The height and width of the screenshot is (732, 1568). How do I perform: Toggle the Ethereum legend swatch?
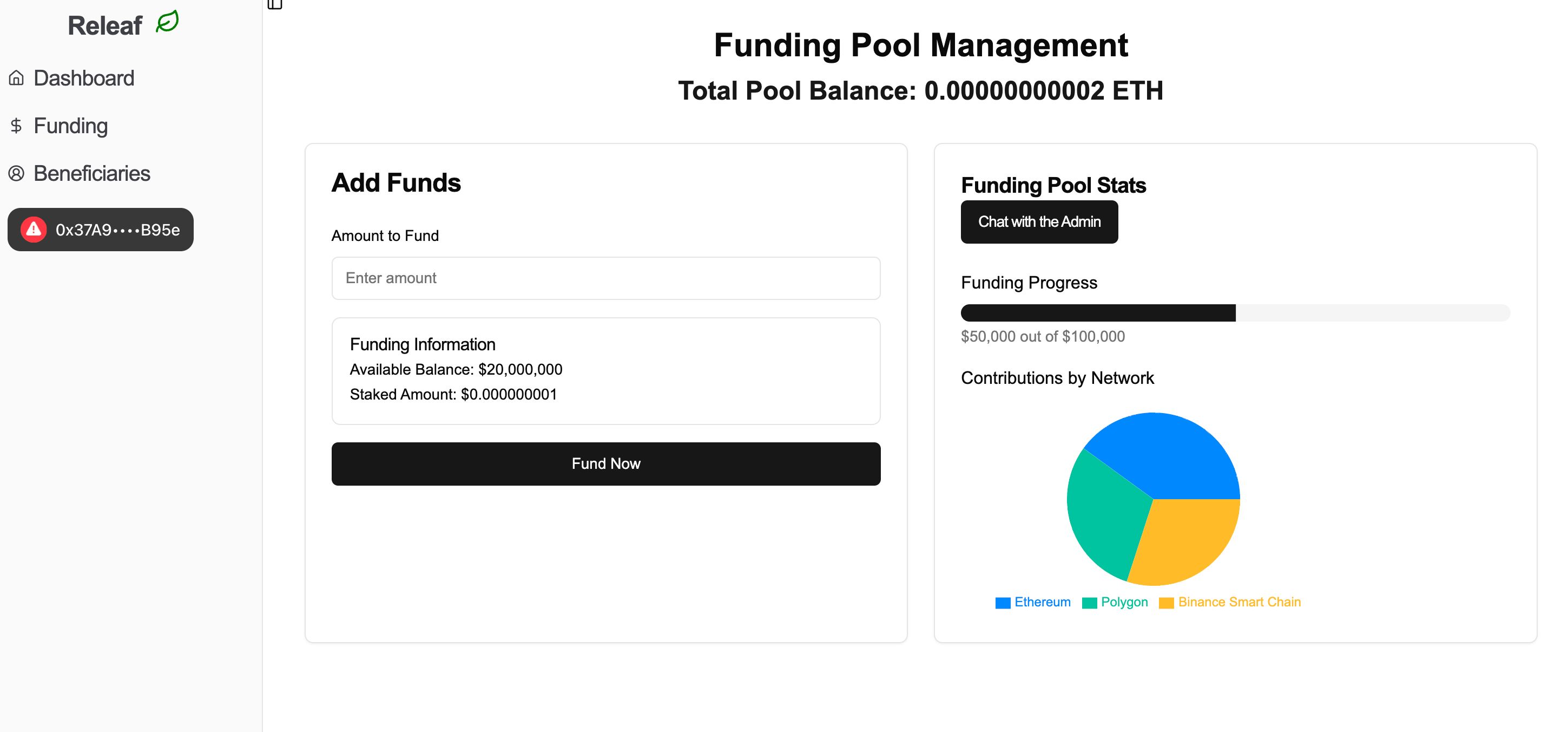click(x=1003, y=603)
